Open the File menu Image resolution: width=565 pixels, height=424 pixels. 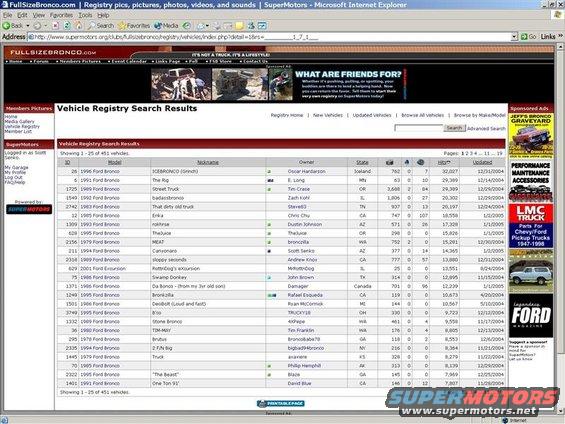(x=8, y=15)
